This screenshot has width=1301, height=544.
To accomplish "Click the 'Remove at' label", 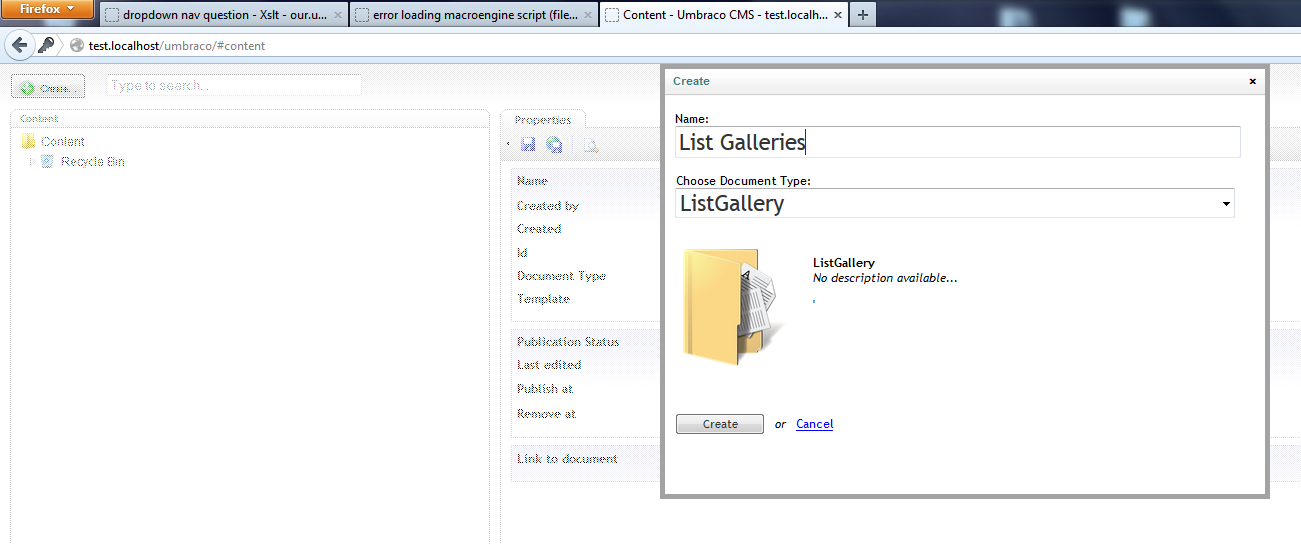I will coord(546,414).
